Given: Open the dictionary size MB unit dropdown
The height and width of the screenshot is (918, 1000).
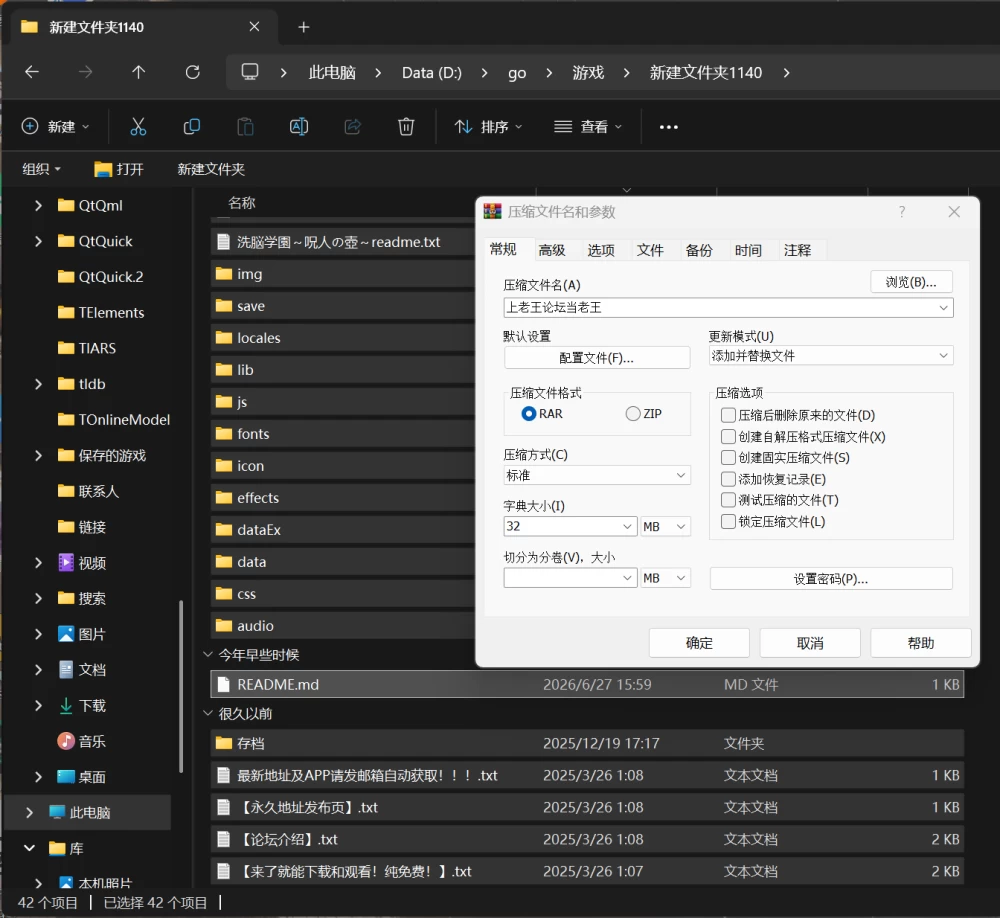Looking at the screenshot, I should click(x=665, y=526).
